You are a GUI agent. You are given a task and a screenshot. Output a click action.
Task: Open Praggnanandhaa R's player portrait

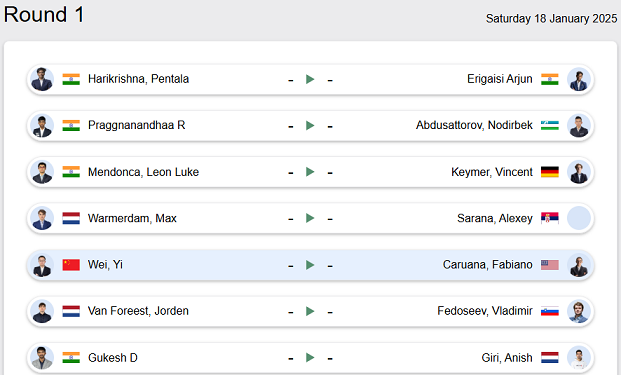tap(42, 126)
